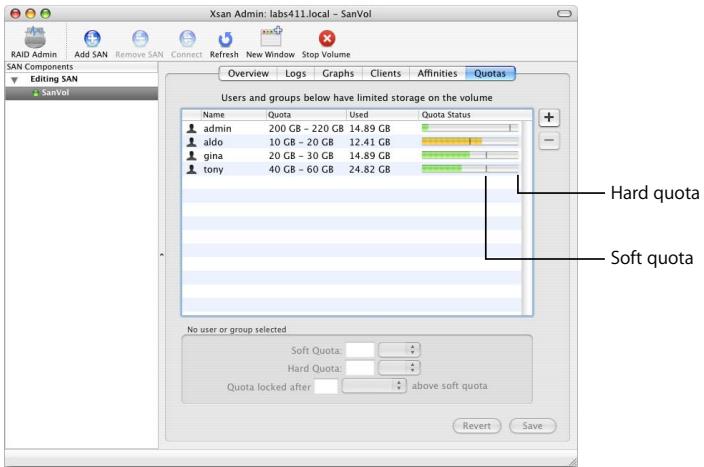Click the Hard Quota value field
The image size is (704, 467).
pyautogui.click(x=360, y=368)
